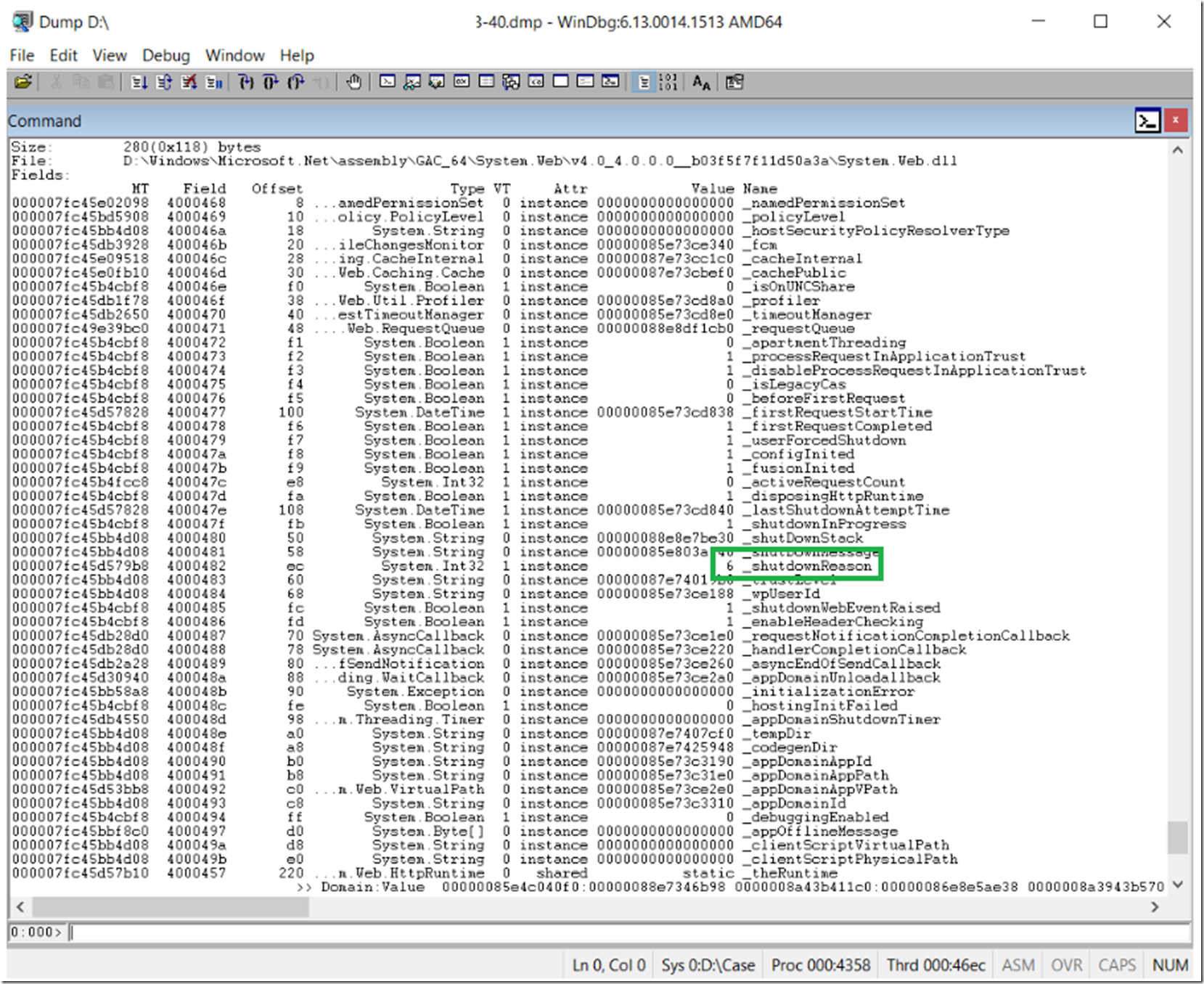Click the WinDbg title bar app icon

tap(22, 22)
